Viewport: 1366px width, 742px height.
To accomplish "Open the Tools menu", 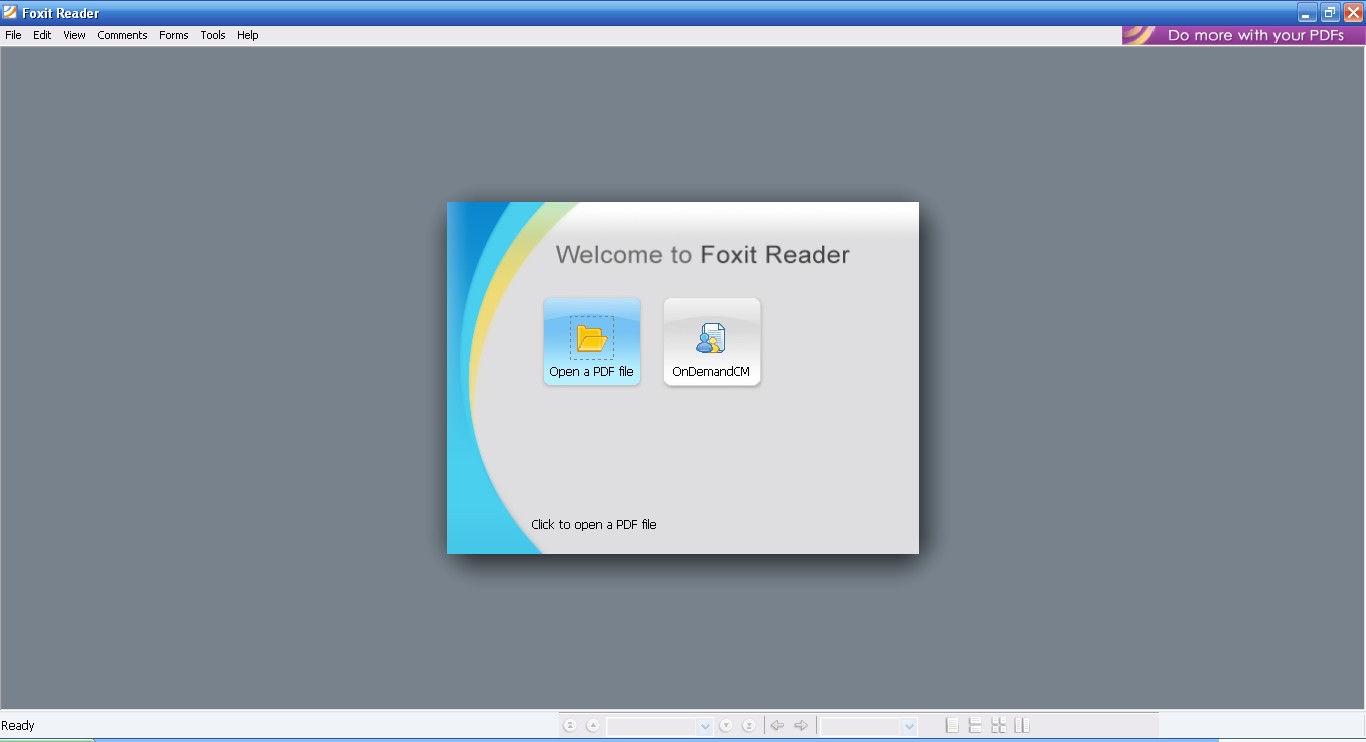I will (x=213, y=35).
